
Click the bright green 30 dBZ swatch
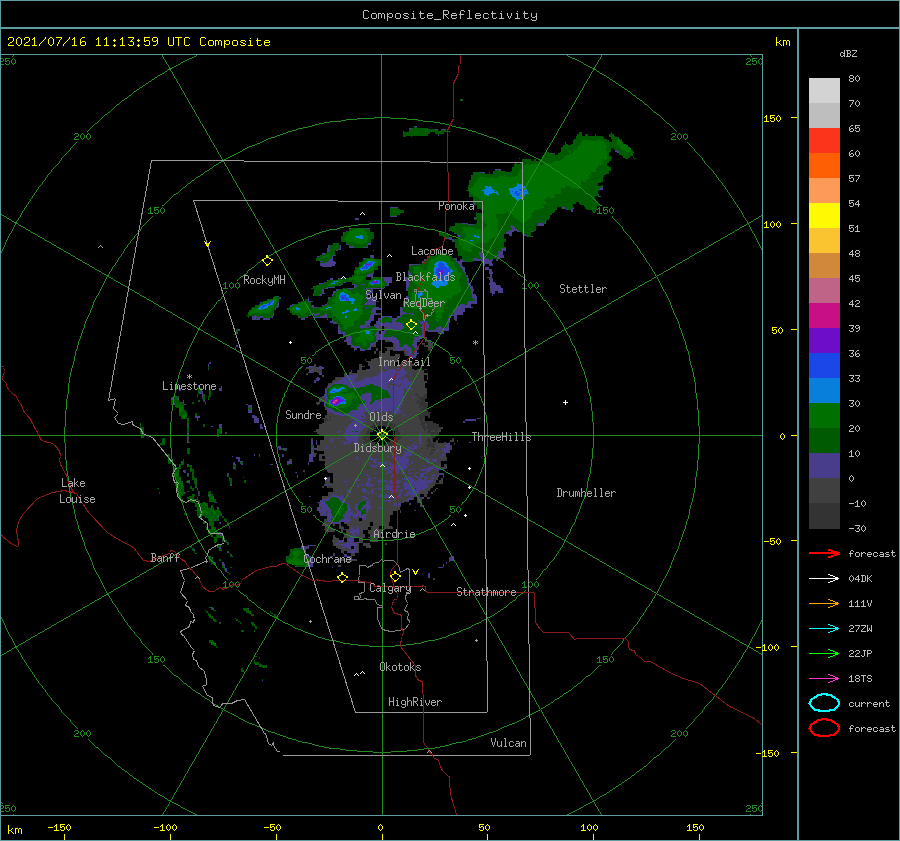coord(824,415)
